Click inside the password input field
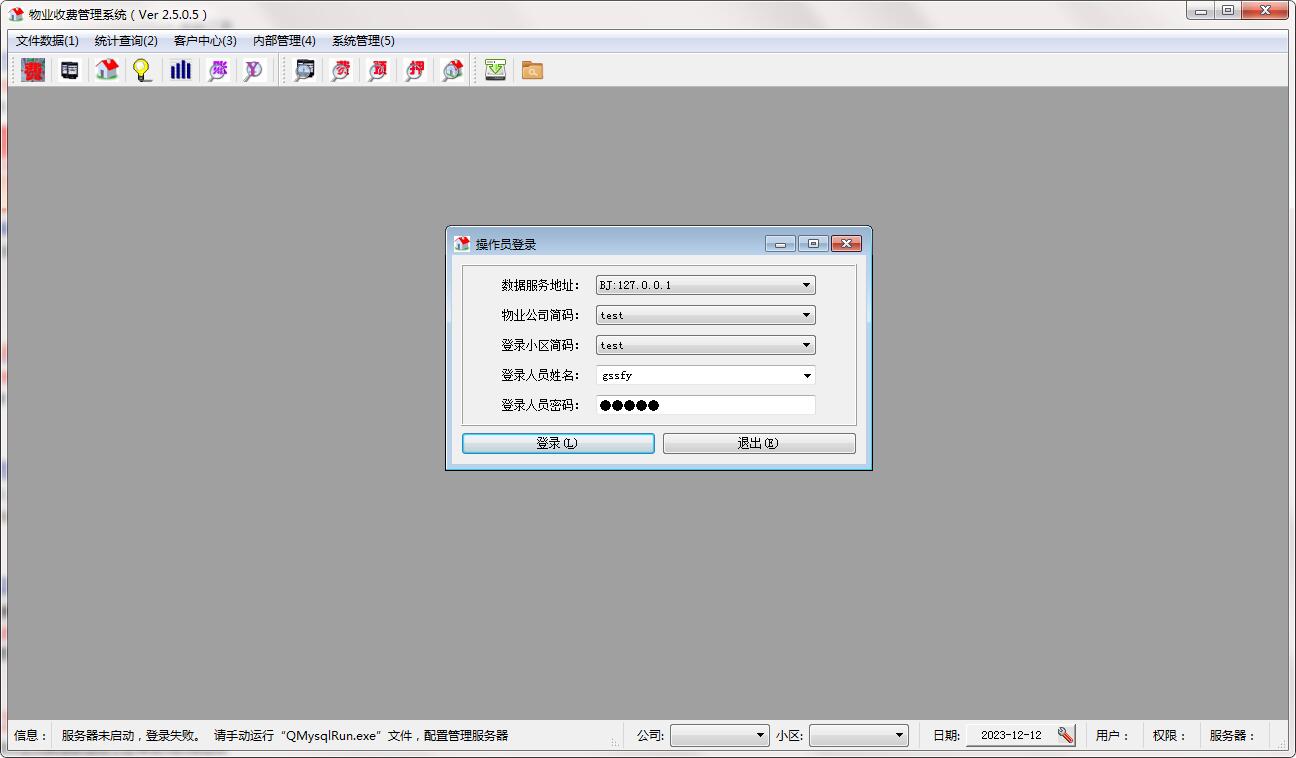Screen dimensions: 1296x758 (705, 405)
